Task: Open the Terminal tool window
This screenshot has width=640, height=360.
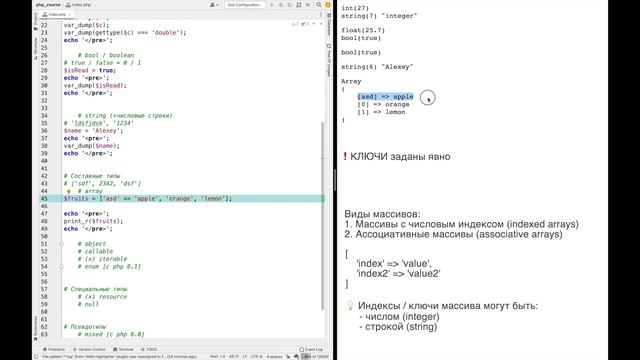Action: click(123, 349)
